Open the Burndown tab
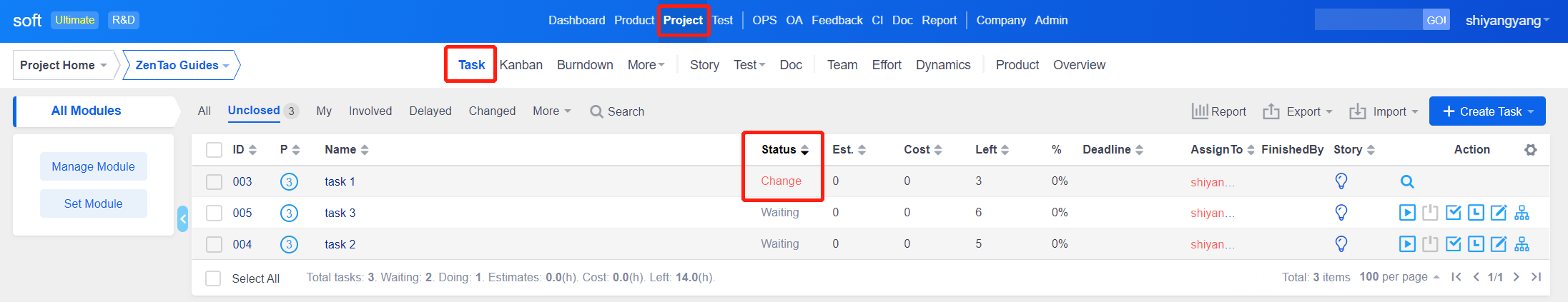The height and width of the screenshot is (302, 1568). pos(584,65)
